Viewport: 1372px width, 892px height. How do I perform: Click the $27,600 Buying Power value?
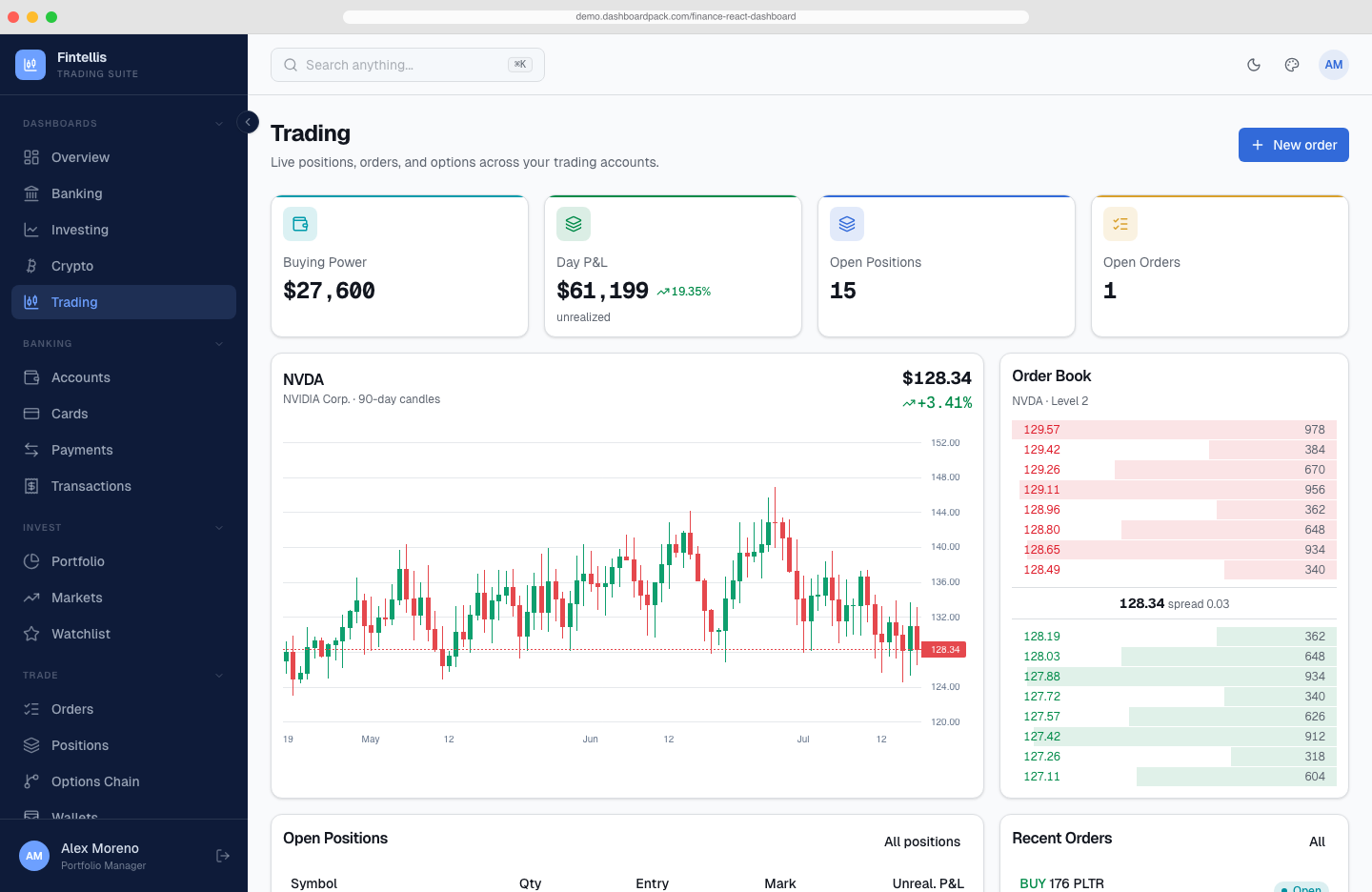pyautogui.click(x=329, y=291)
